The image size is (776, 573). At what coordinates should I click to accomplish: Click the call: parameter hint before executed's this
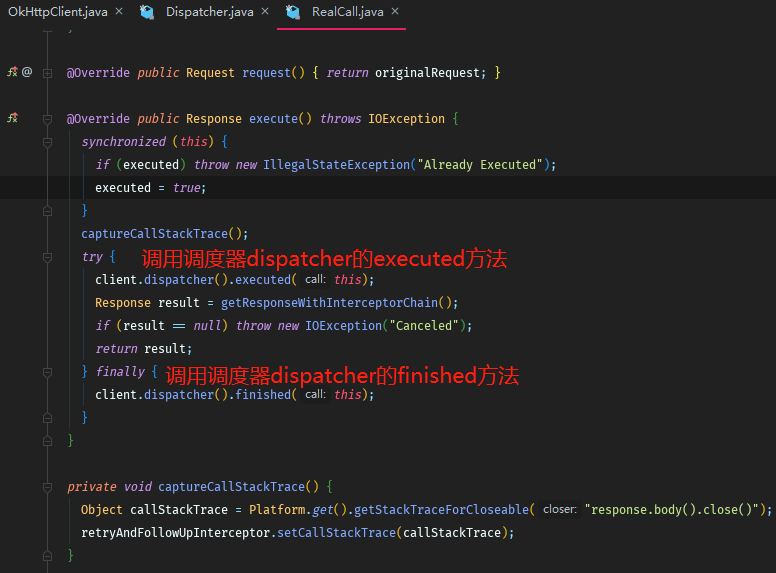tap(315, 280)
